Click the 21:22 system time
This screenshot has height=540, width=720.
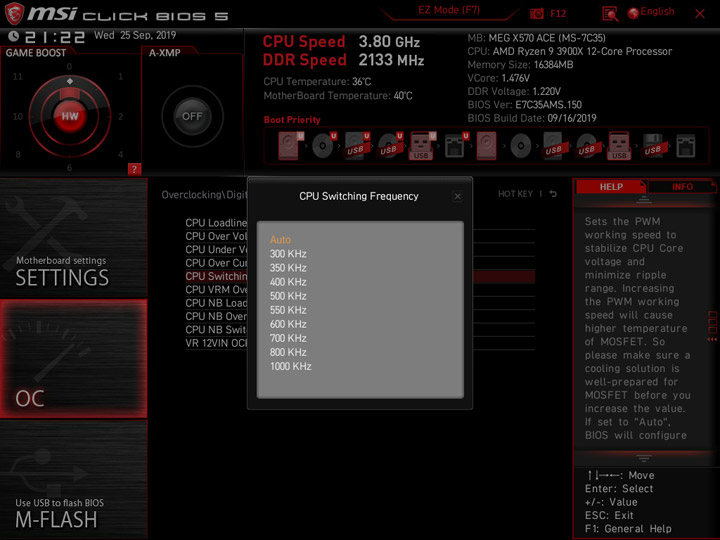(55, 37)
